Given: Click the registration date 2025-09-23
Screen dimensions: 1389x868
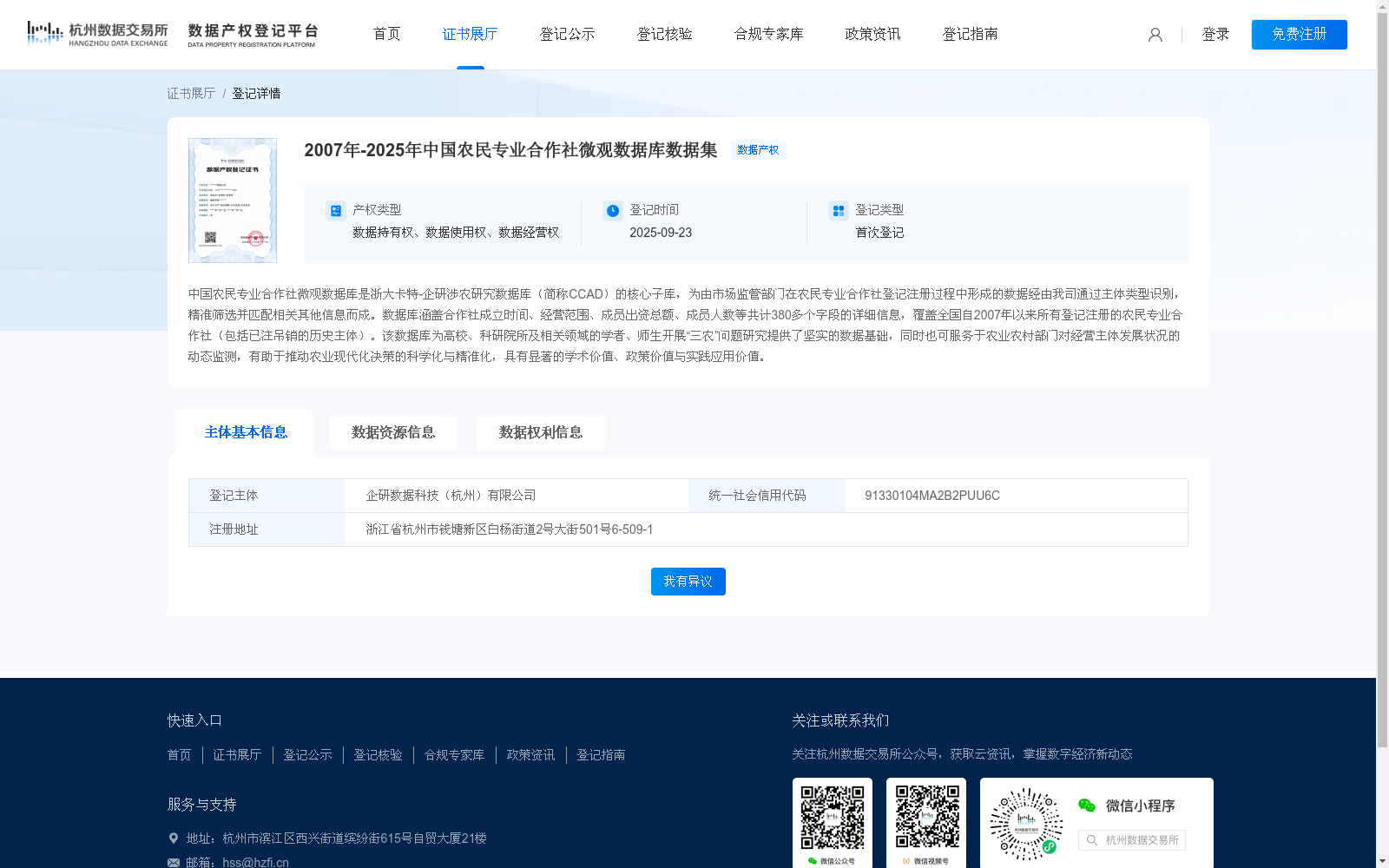Looking at the screenshot, I should pyautogui.click(x=661, y=233).
